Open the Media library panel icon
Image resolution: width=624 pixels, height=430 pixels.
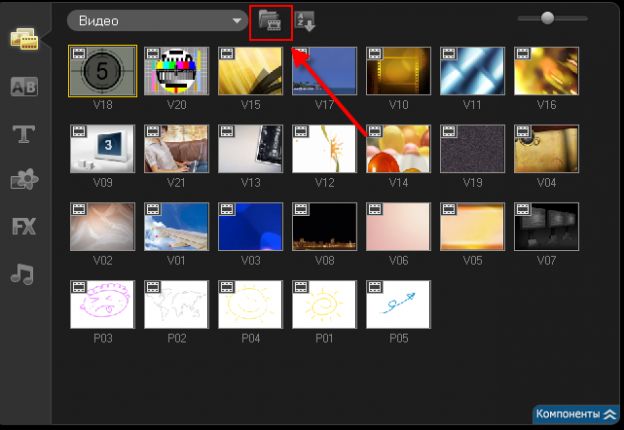[x=24, y=39]
